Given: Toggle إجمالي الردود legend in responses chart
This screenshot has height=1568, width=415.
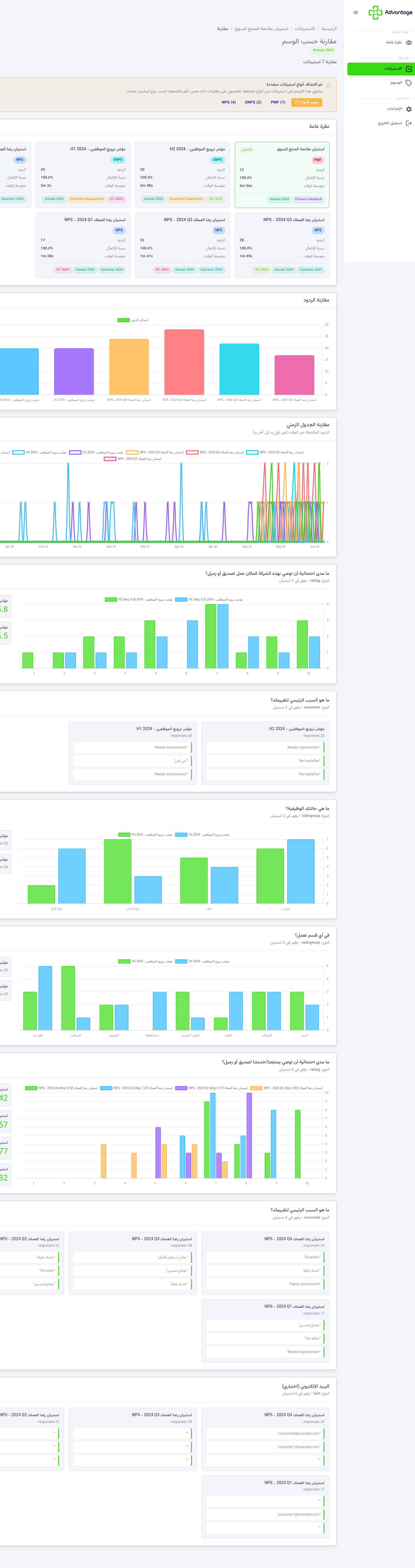Looking at the screenshot, I should tap(133, 320).
